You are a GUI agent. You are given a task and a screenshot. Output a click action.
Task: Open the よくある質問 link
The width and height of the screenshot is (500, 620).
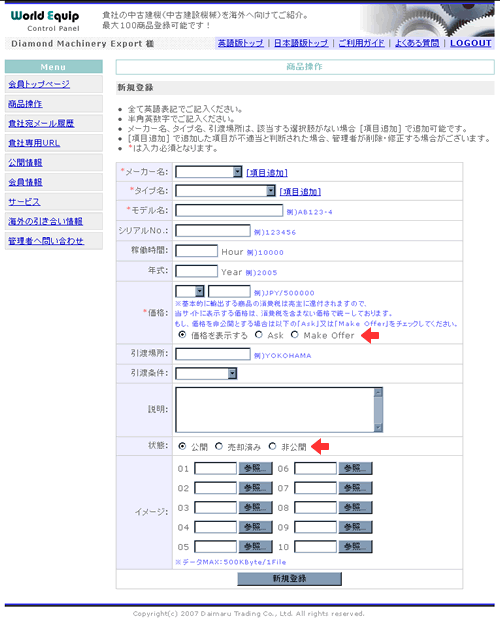[417, 43]
